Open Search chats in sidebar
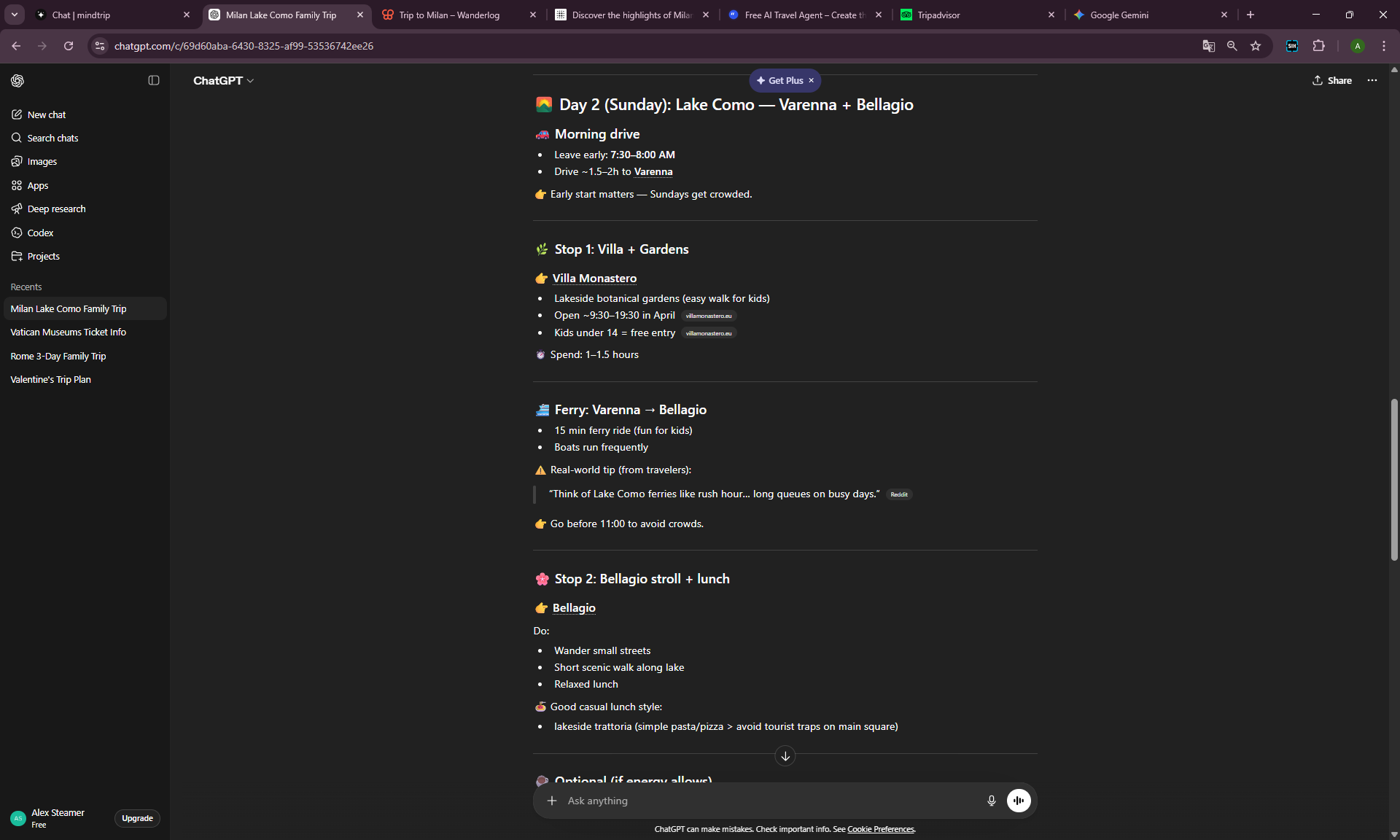 coord(52,138)
